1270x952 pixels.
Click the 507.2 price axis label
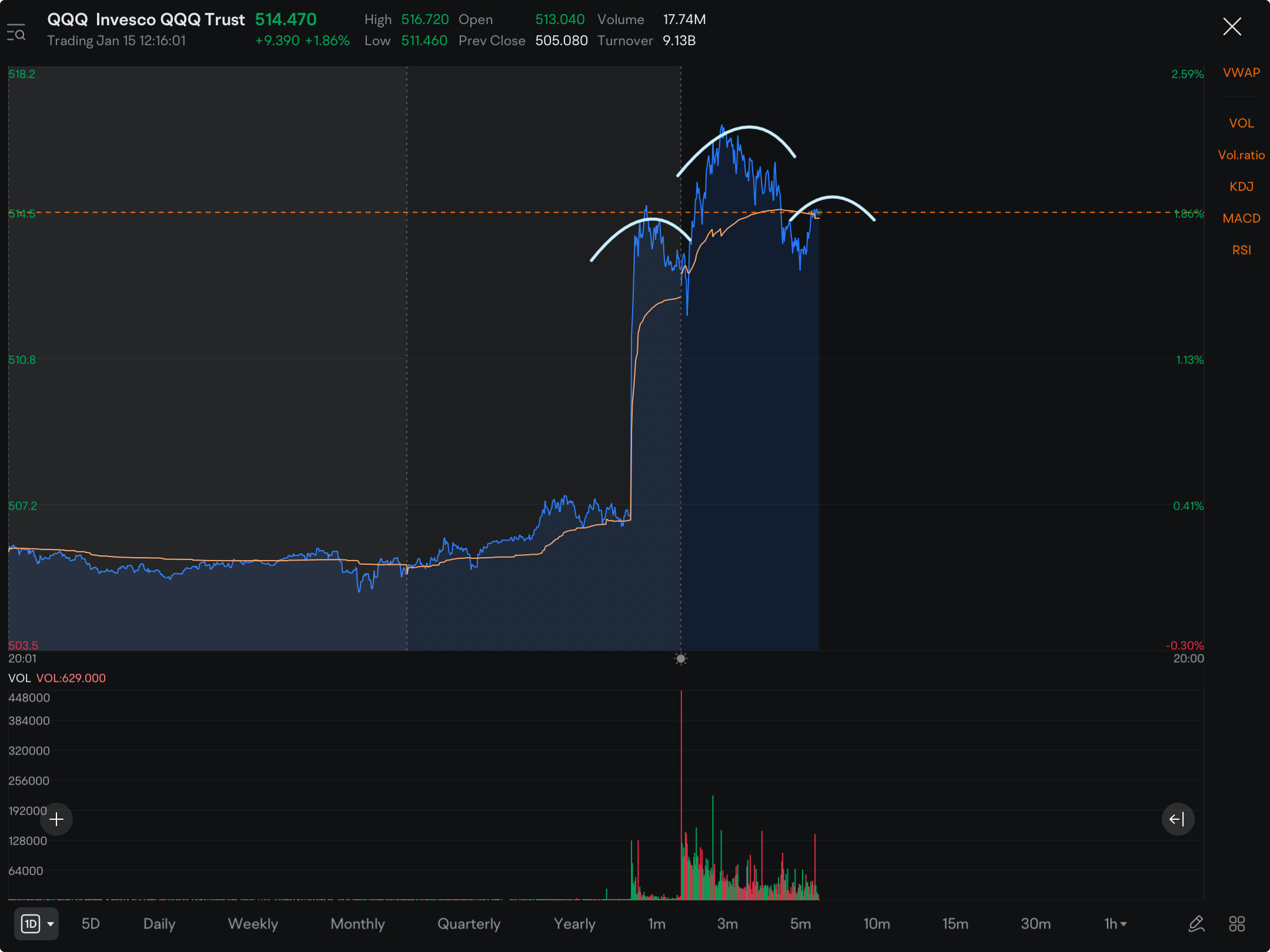[22, 506]
